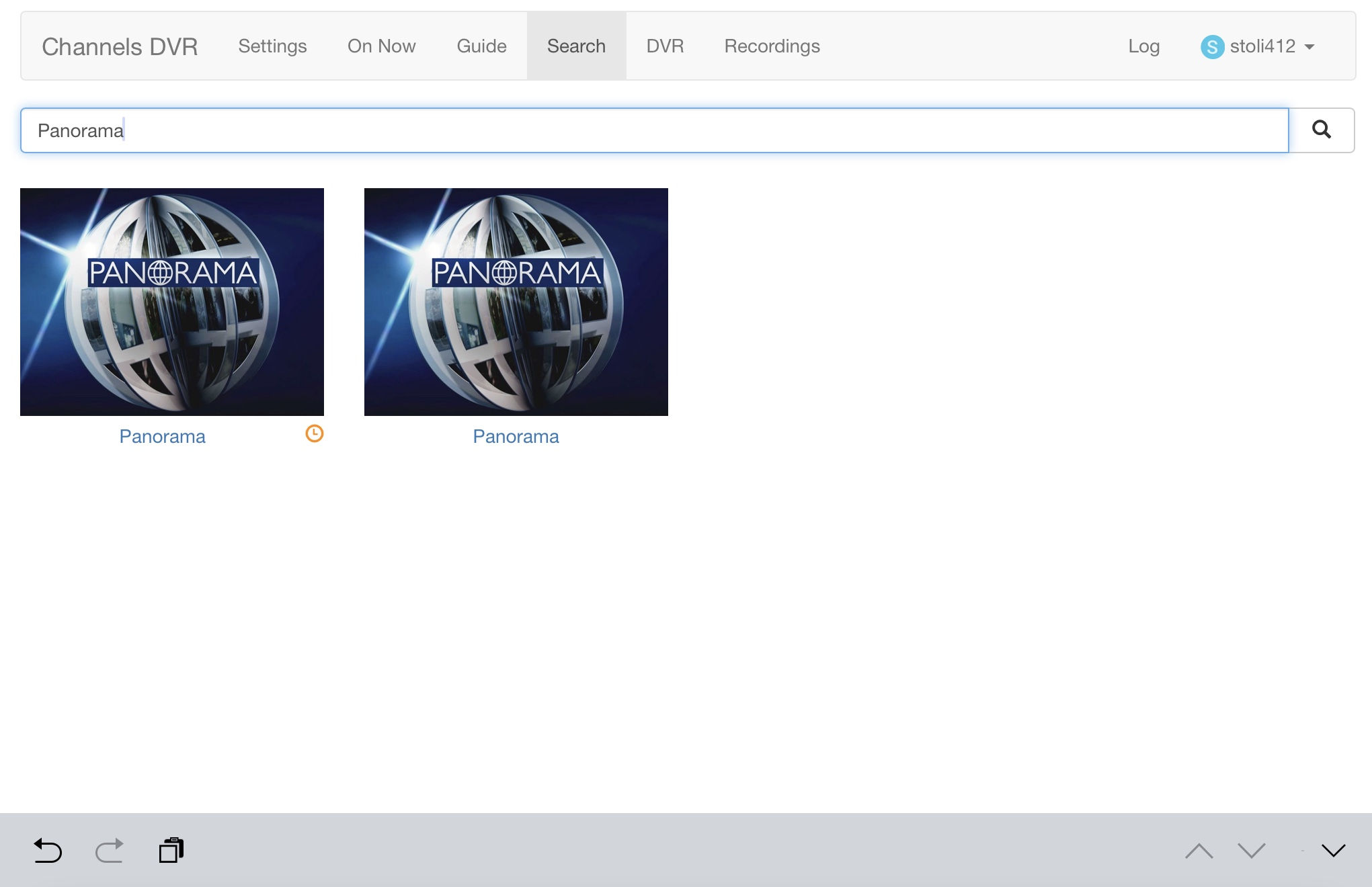The image size is (1372, 887).
Task: Open the Log page
Action: [1143, 46]
